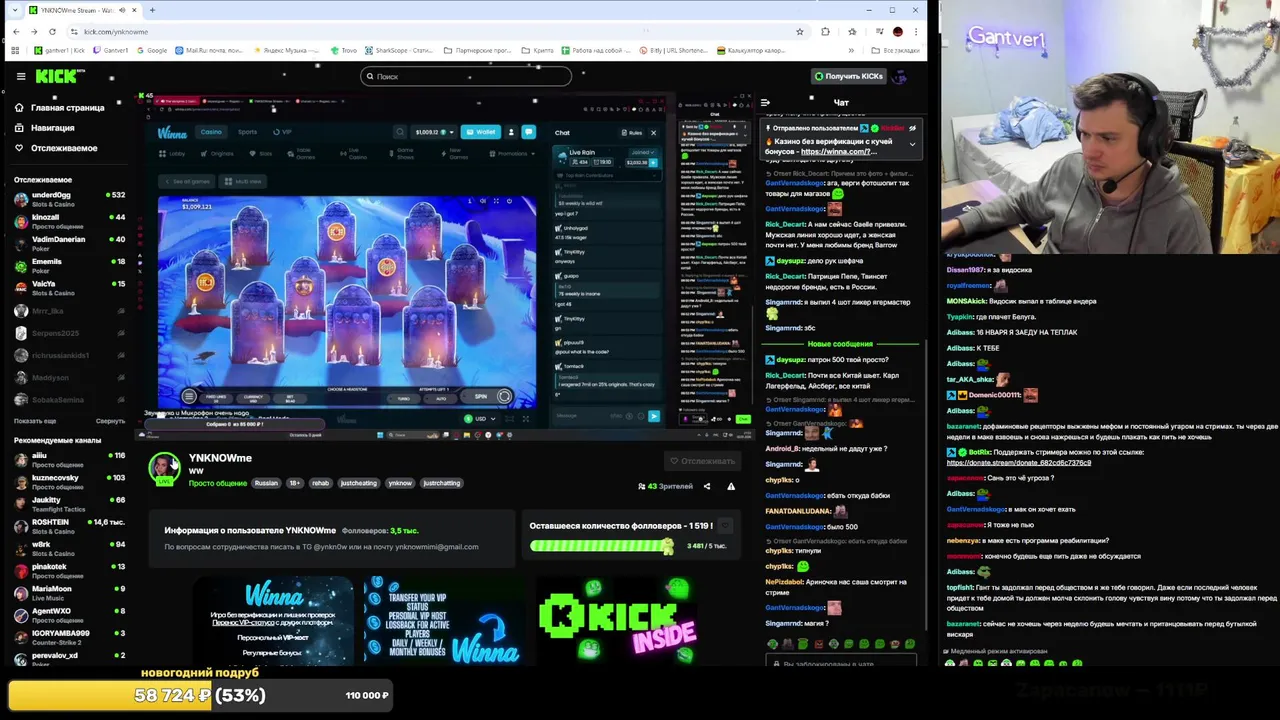Screen dimensions: 1280x720
Task: Expand the pinned message chevron in chat
Action: pyautogui.click(x=912, y=143)
